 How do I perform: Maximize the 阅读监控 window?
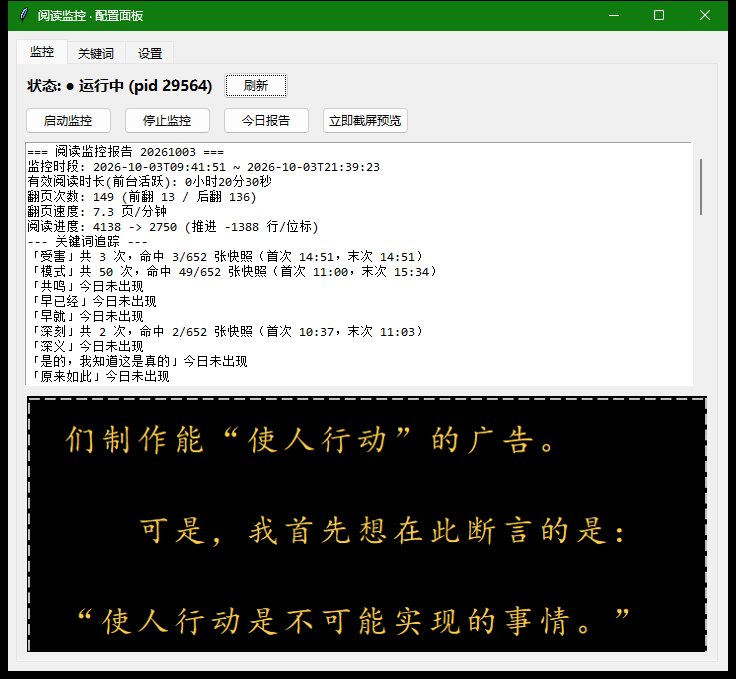(659, 15)
